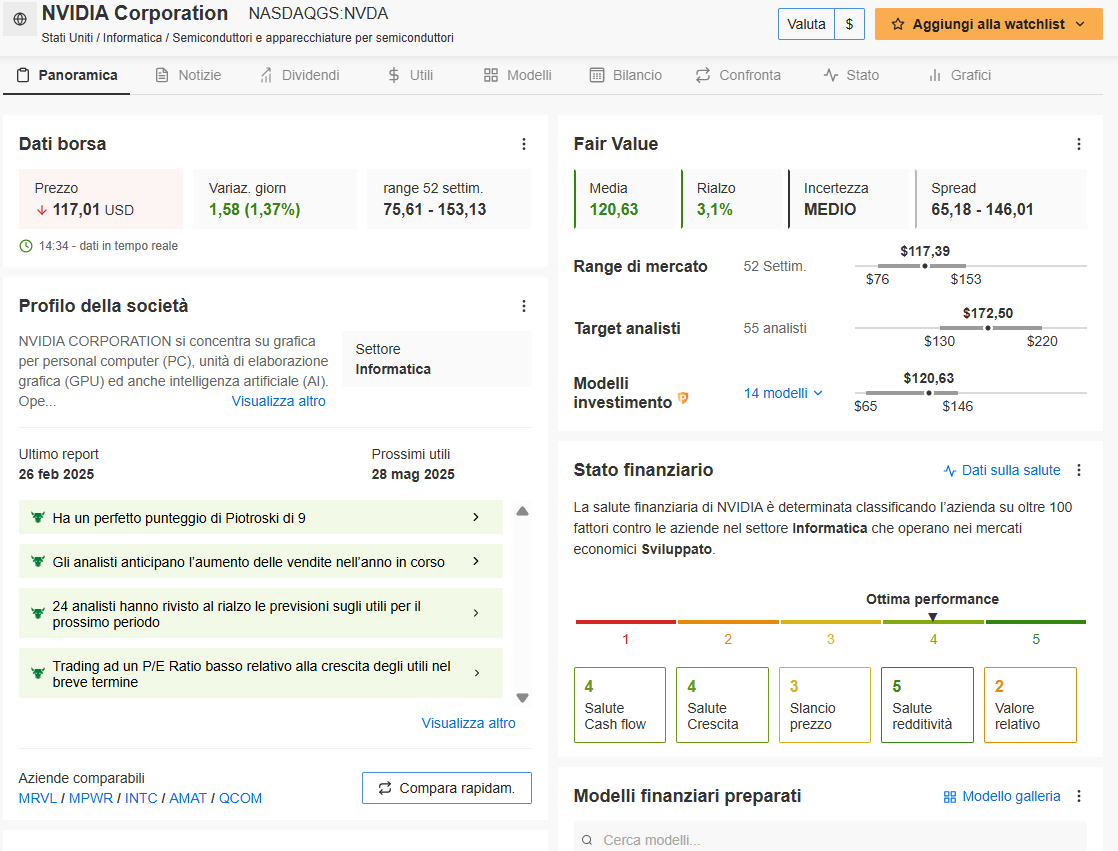Focus the Cerca modelli search field
This screenshot has height=851, width=1118.
coord(830,840)
